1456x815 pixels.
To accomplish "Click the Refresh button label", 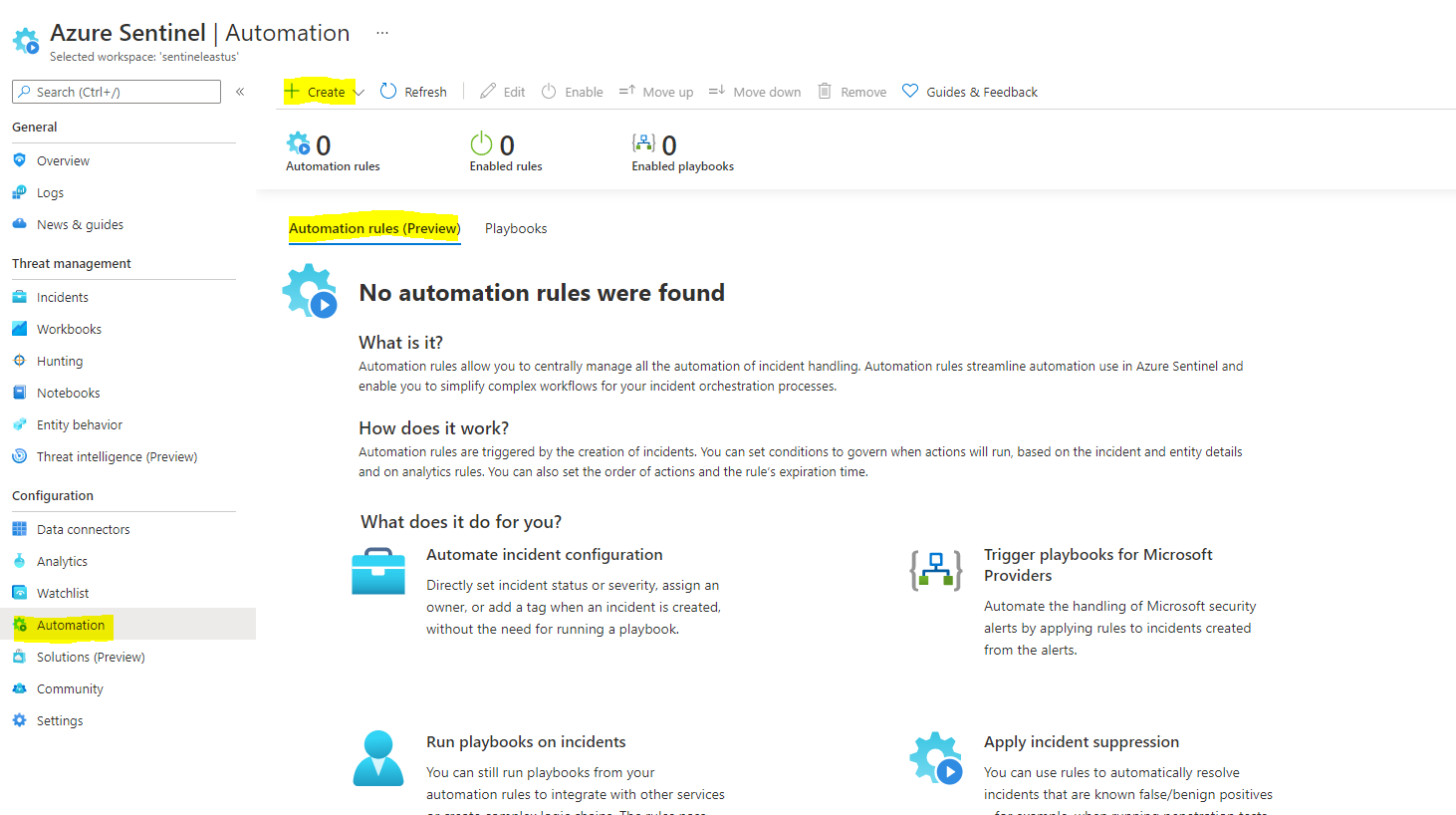I will [425, 92].
